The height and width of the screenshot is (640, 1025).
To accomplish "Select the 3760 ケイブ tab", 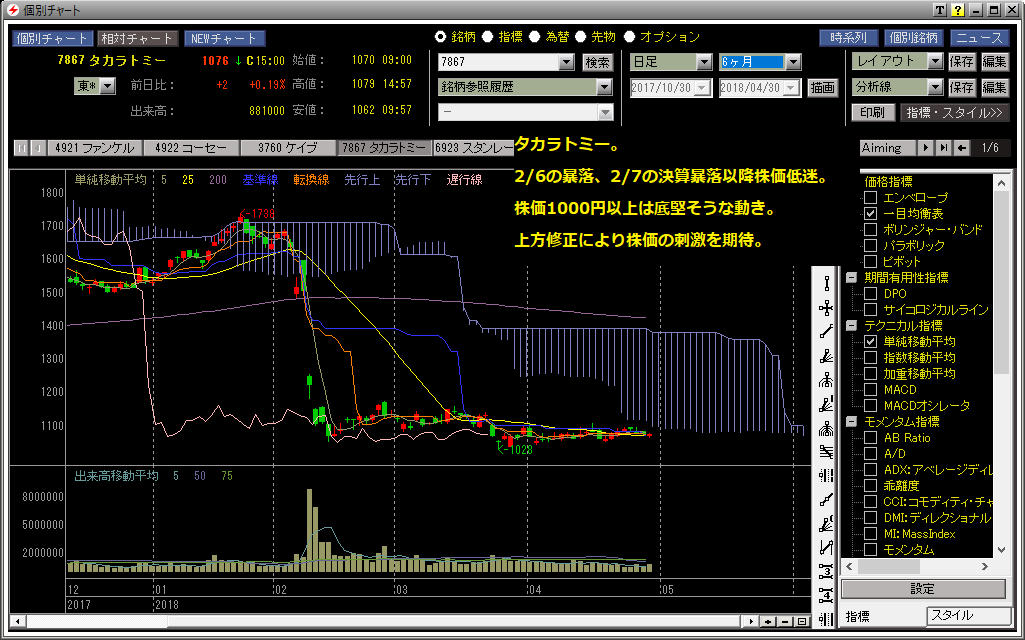I will tap(288, 148).
